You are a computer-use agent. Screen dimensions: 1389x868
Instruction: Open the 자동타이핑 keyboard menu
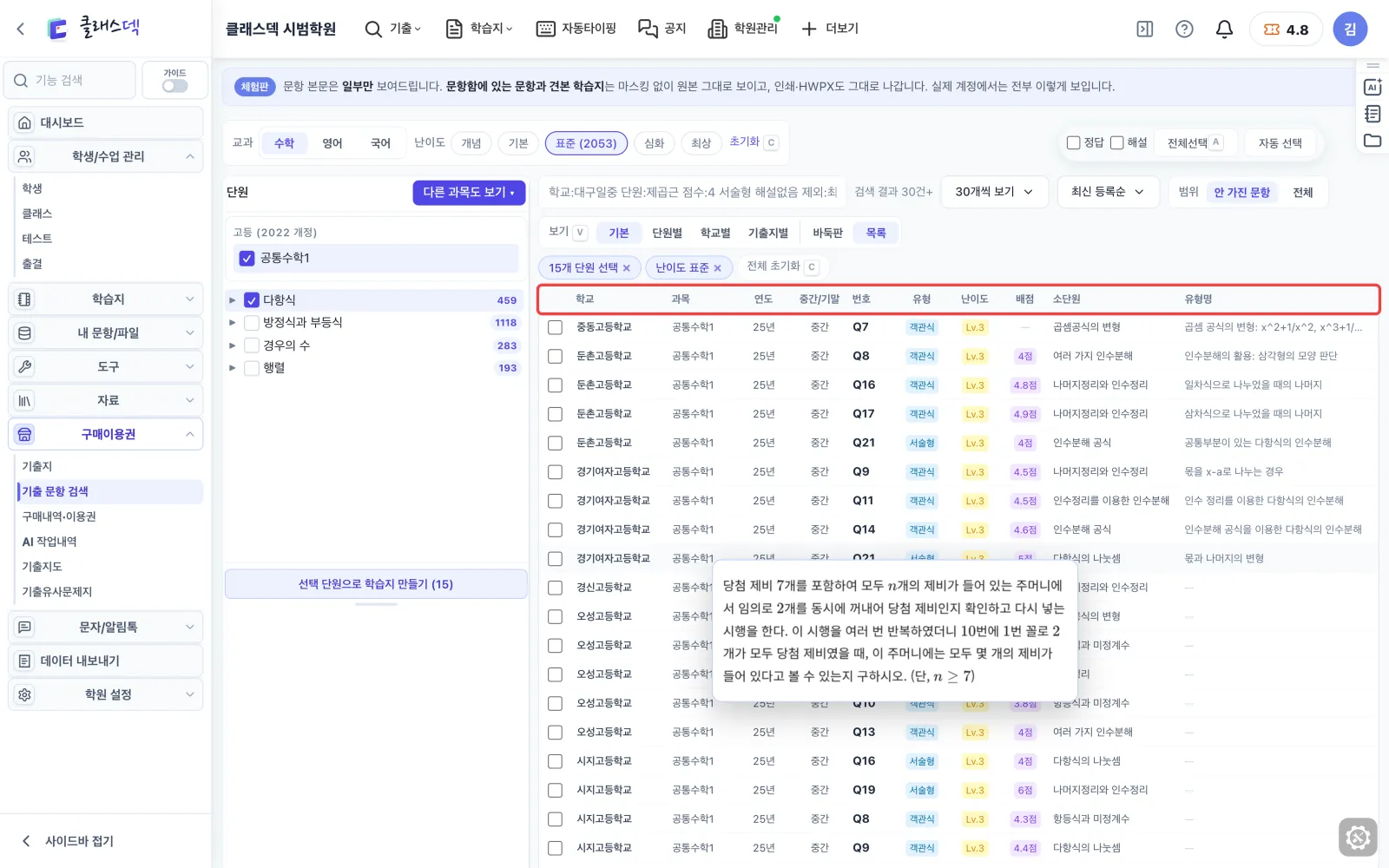pos(576,29)
